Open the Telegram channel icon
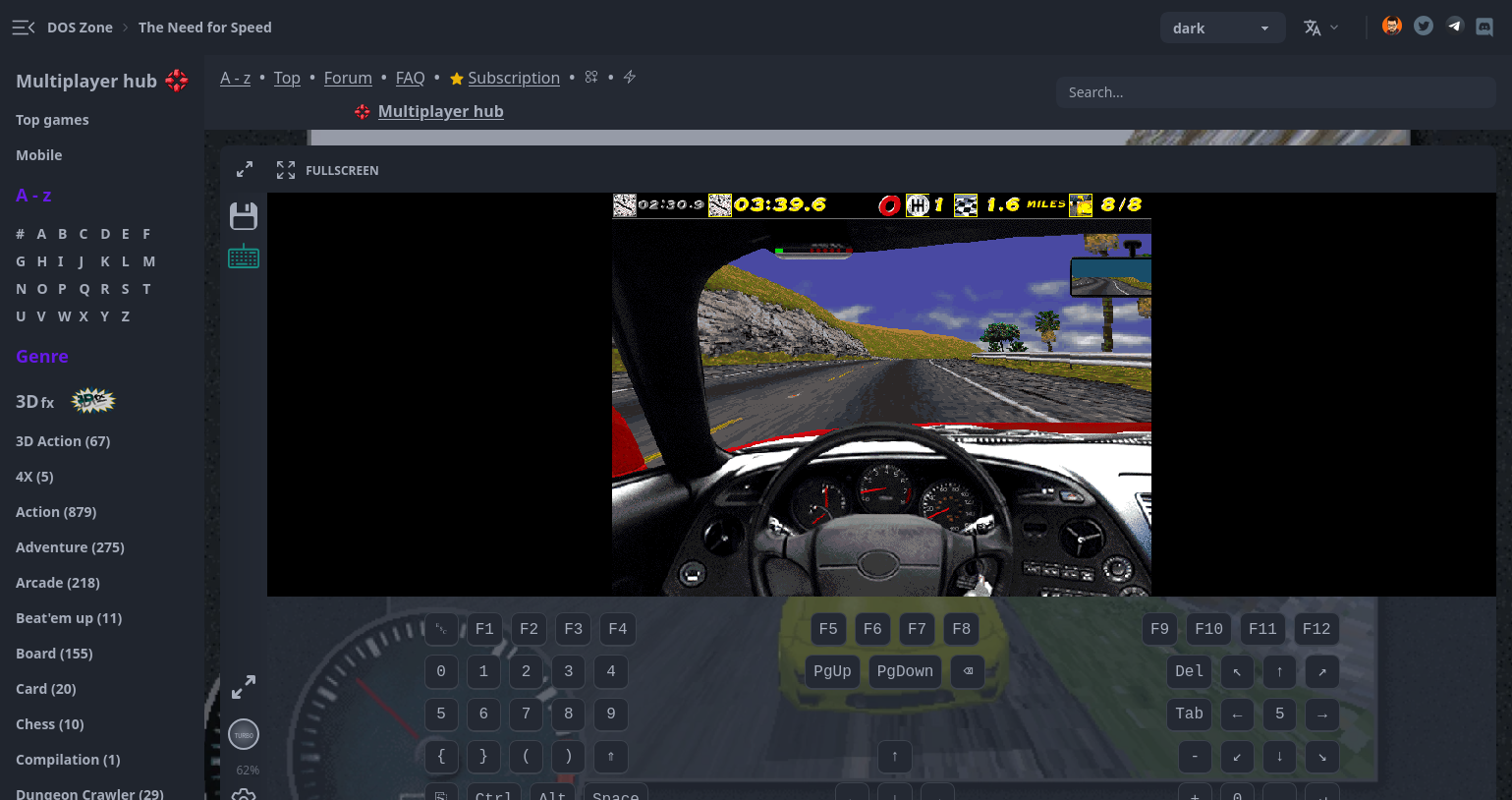This screenshot has height=800, width=1512. pyautogui.click(x=1454, y=27)
